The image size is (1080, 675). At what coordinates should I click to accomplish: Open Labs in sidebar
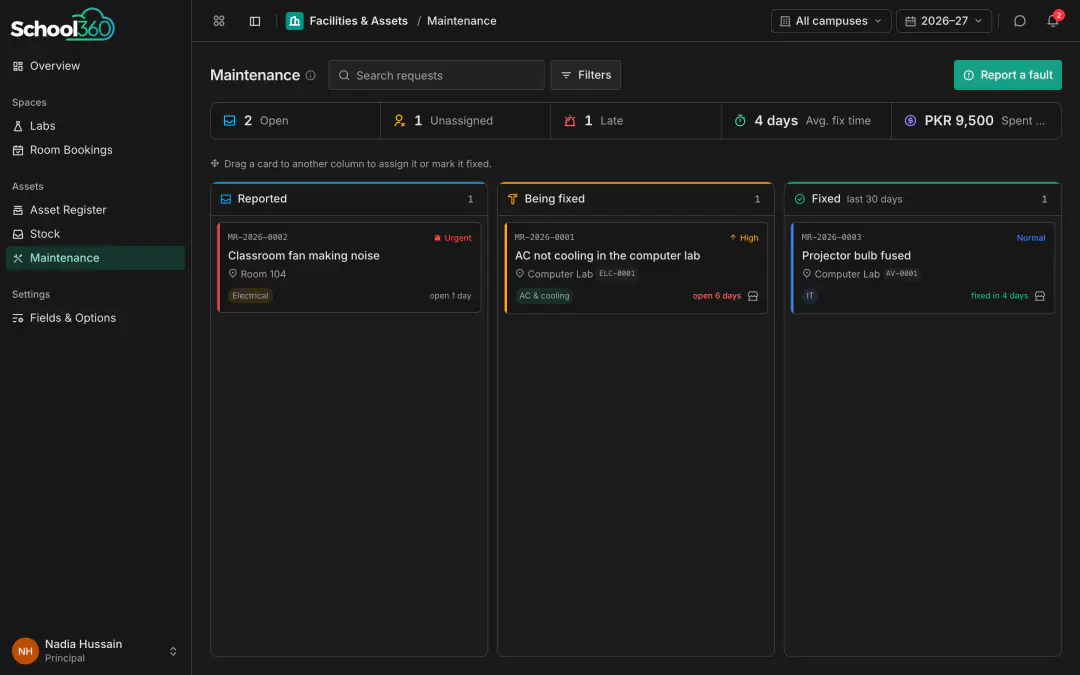[x=96, y=126]
